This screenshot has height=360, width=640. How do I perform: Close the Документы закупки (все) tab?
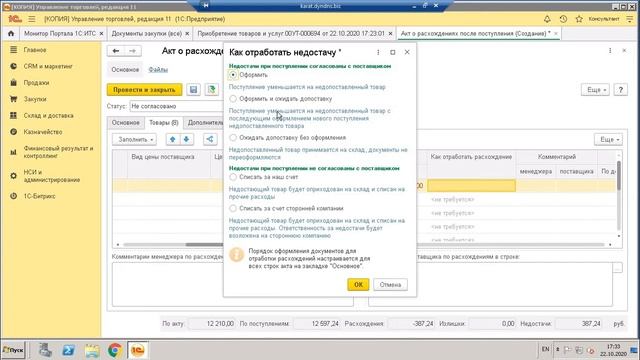point(187,33)
